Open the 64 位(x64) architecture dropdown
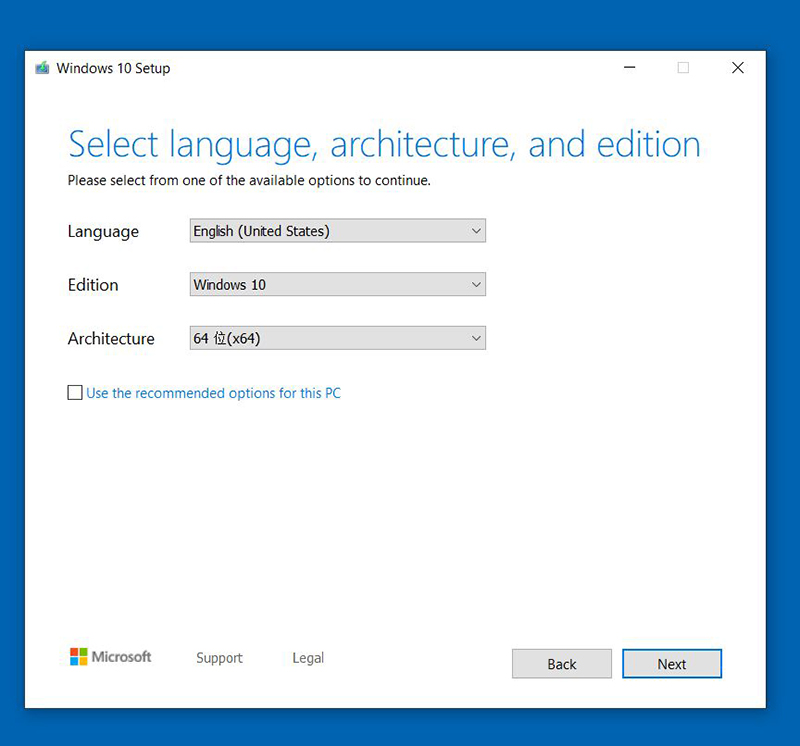 (337, 339)
